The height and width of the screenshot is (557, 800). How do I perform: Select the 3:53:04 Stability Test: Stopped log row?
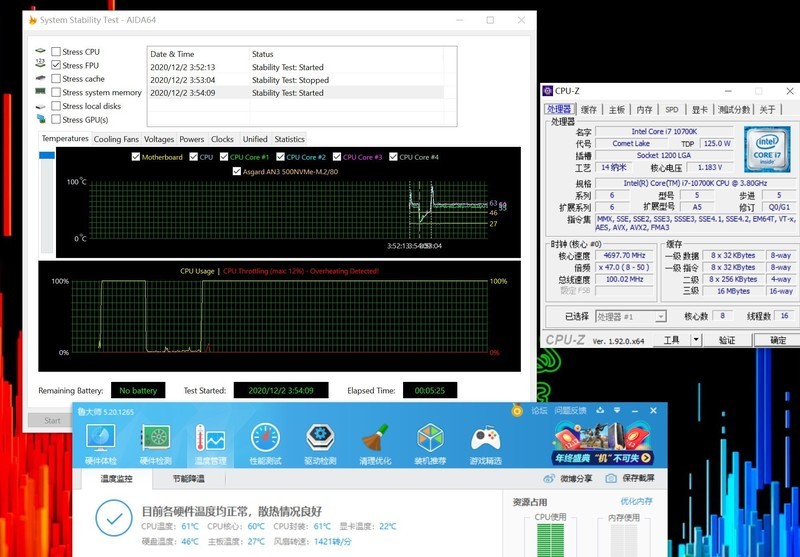296,80
